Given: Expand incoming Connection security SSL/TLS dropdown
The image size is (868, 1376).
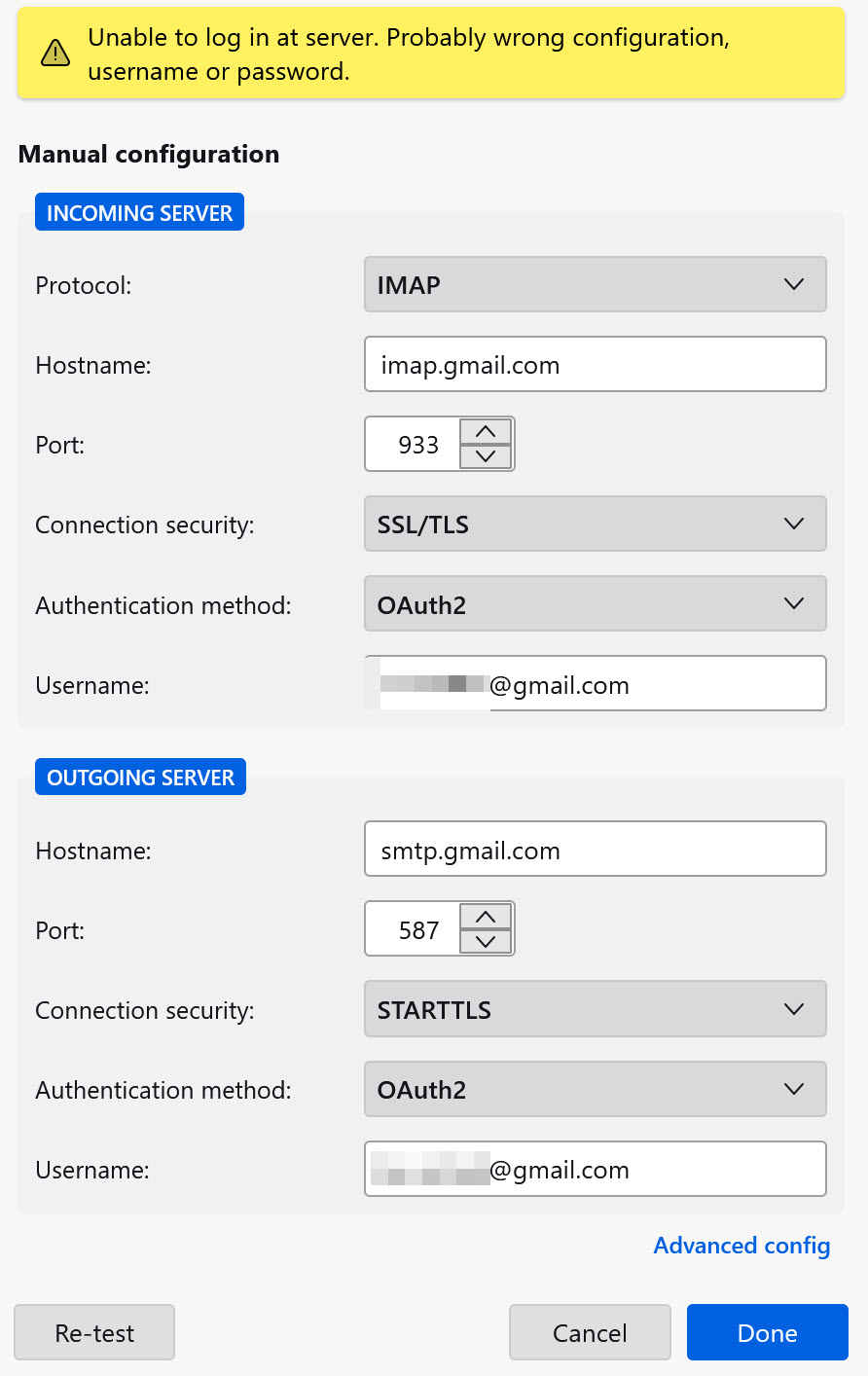Looking at the screenshot, I should (x=595, y=525).
